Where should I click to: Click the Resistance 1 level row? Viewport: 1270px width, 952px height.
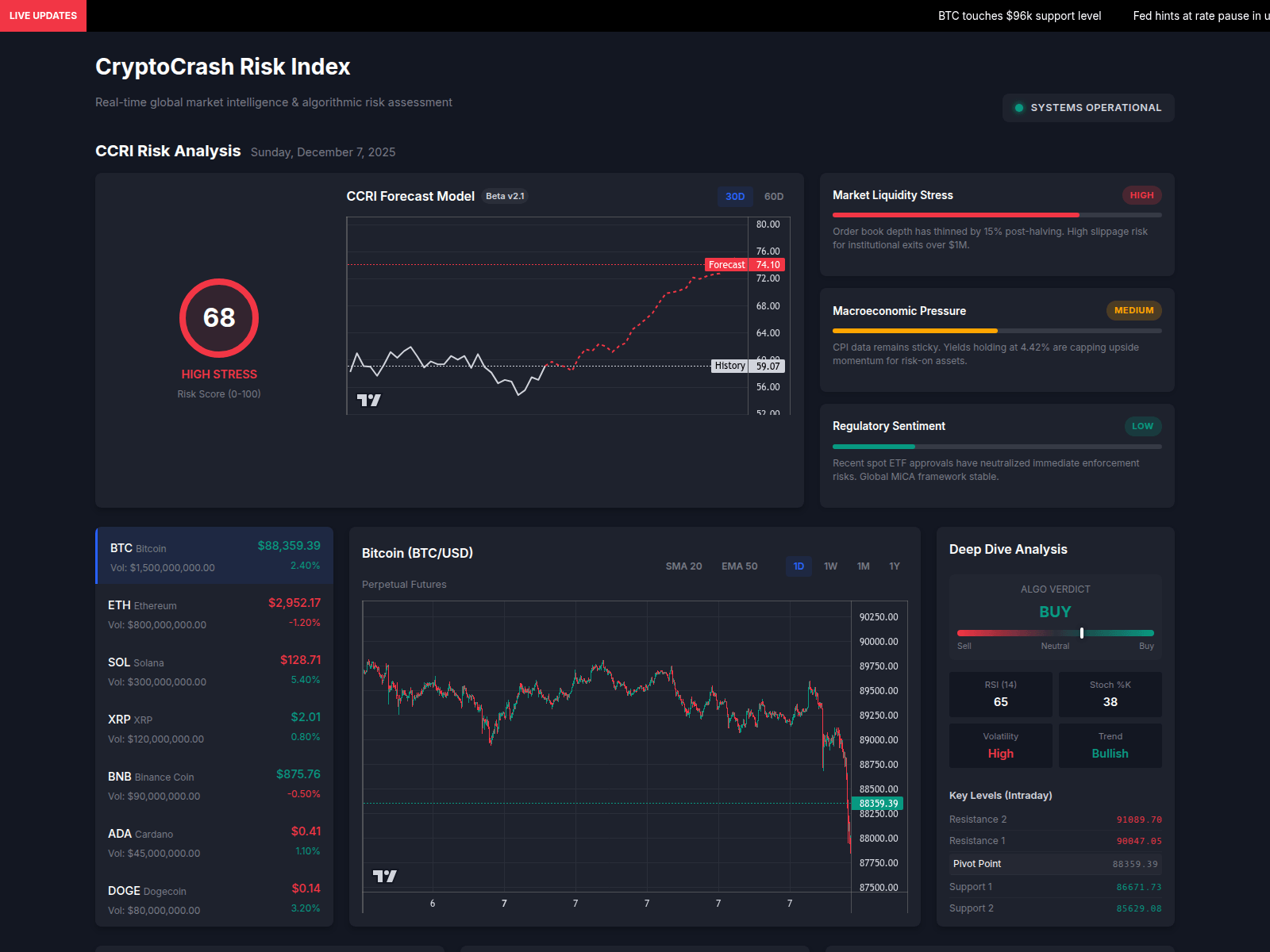pos(1056,841)
